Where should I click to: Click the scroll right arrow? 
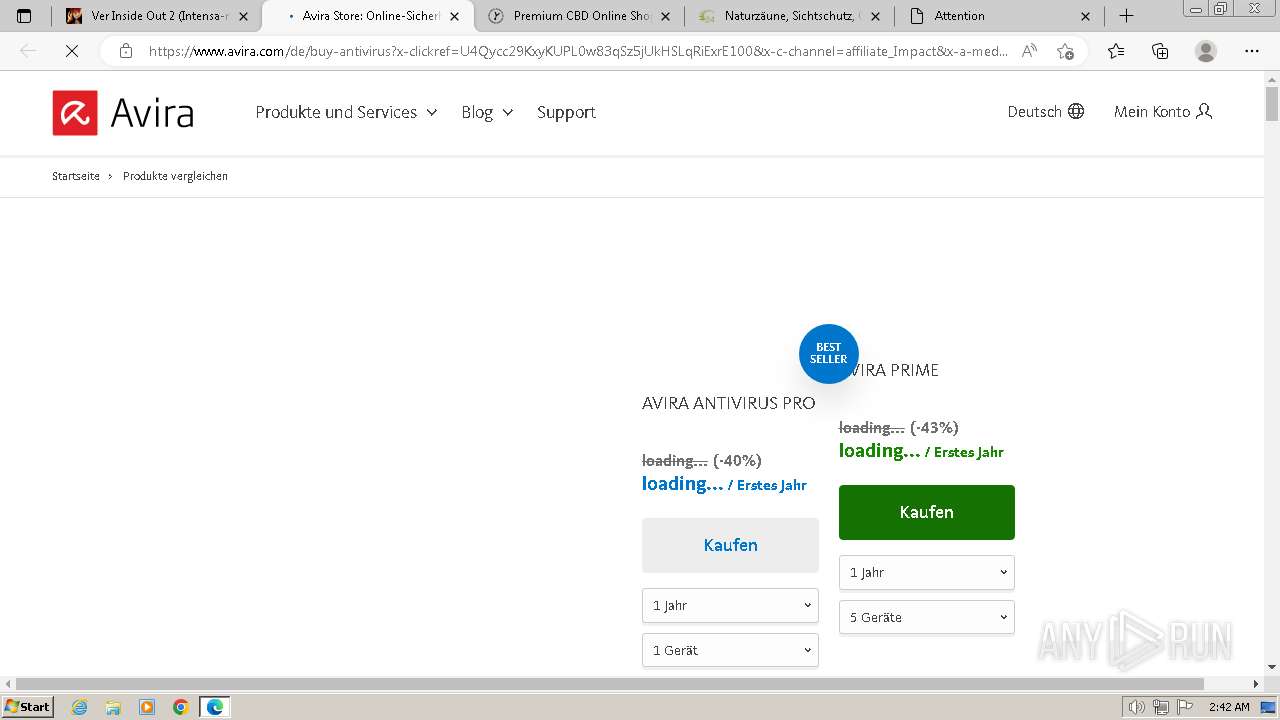click(x=1257, y=684)
